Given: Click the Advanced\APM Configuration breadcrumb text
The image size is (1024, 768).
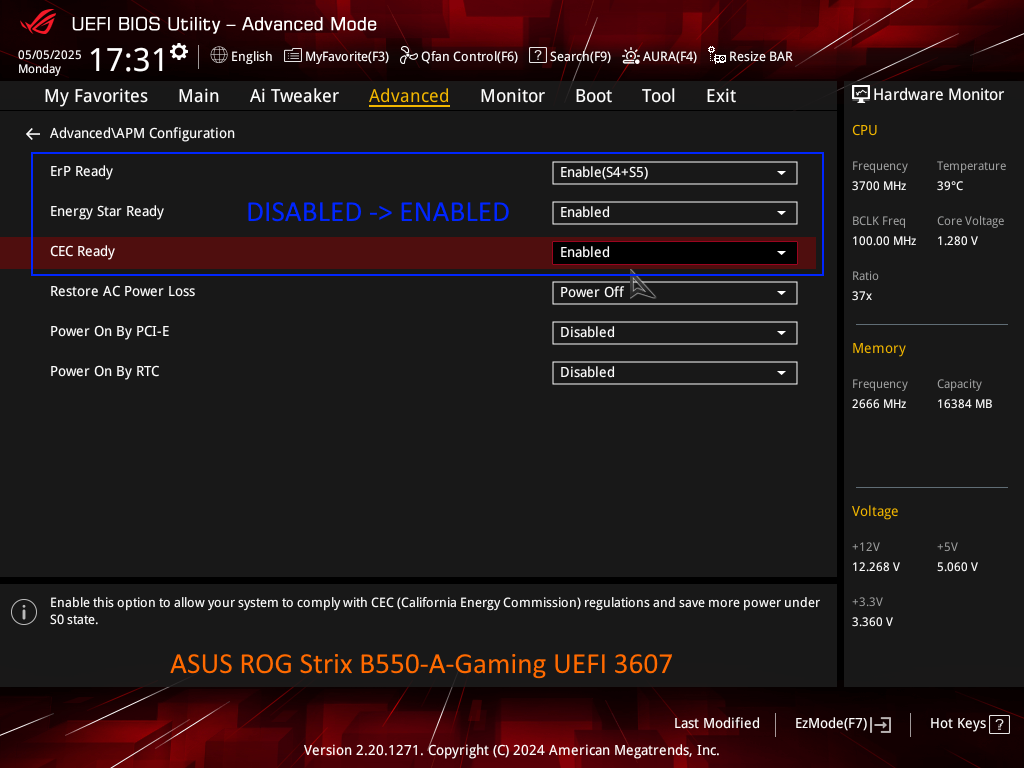Looking at the screenshot, I should (142, 133).
